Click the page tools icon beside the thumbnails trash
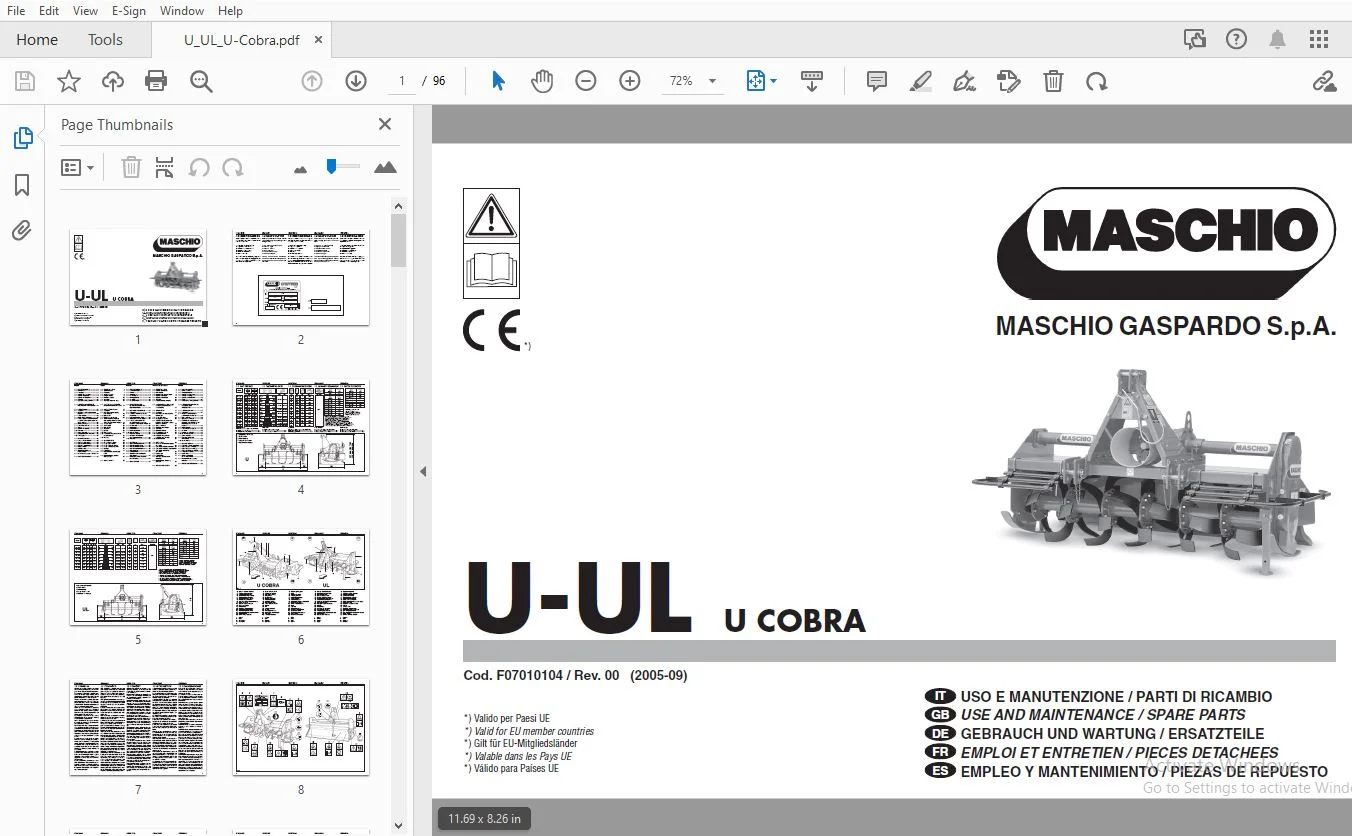1352x836 pixels. (x=165, y=167)
